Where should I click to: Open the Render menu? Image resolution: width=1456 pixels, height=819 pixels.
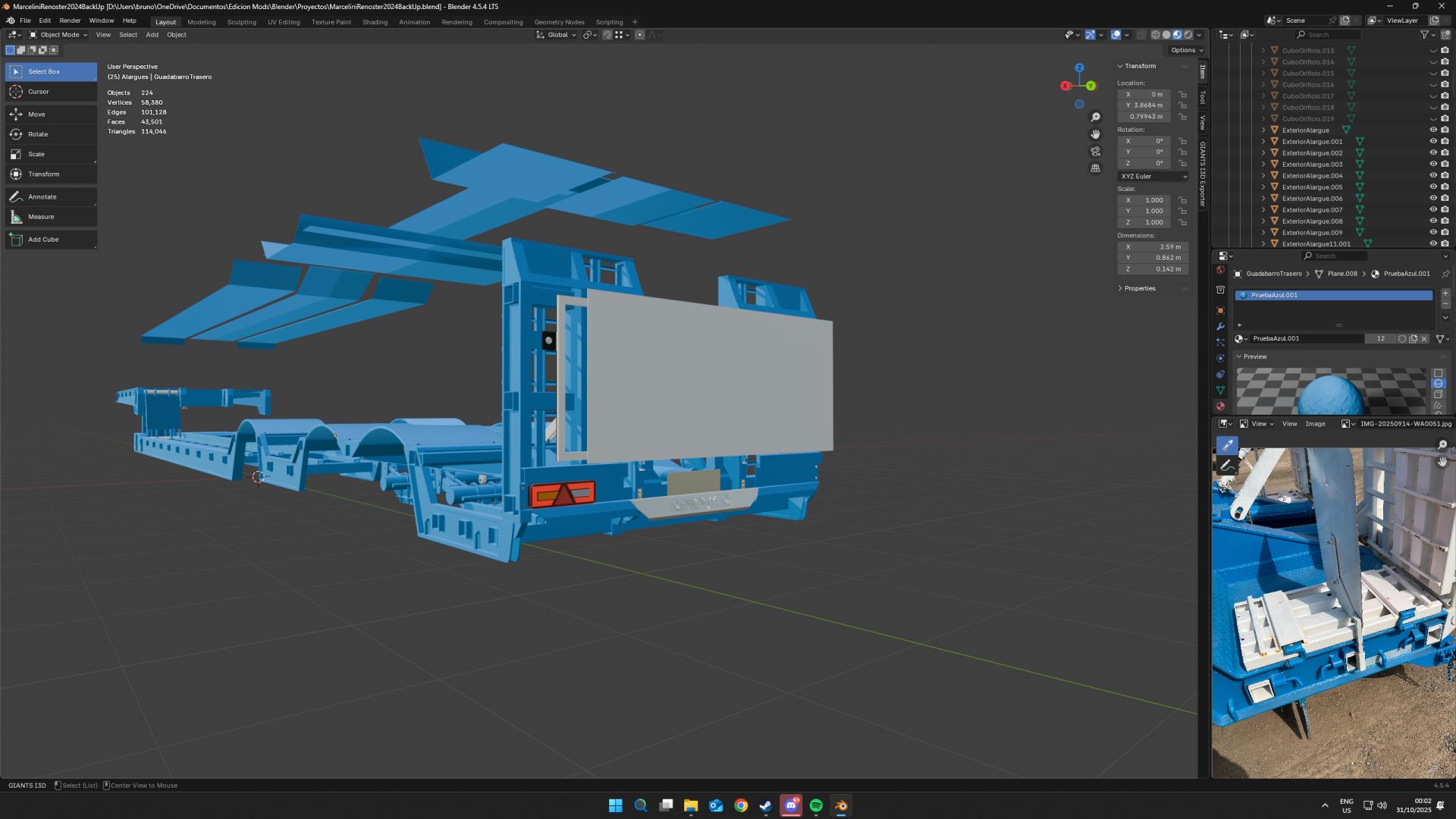[x=70, y=20]
